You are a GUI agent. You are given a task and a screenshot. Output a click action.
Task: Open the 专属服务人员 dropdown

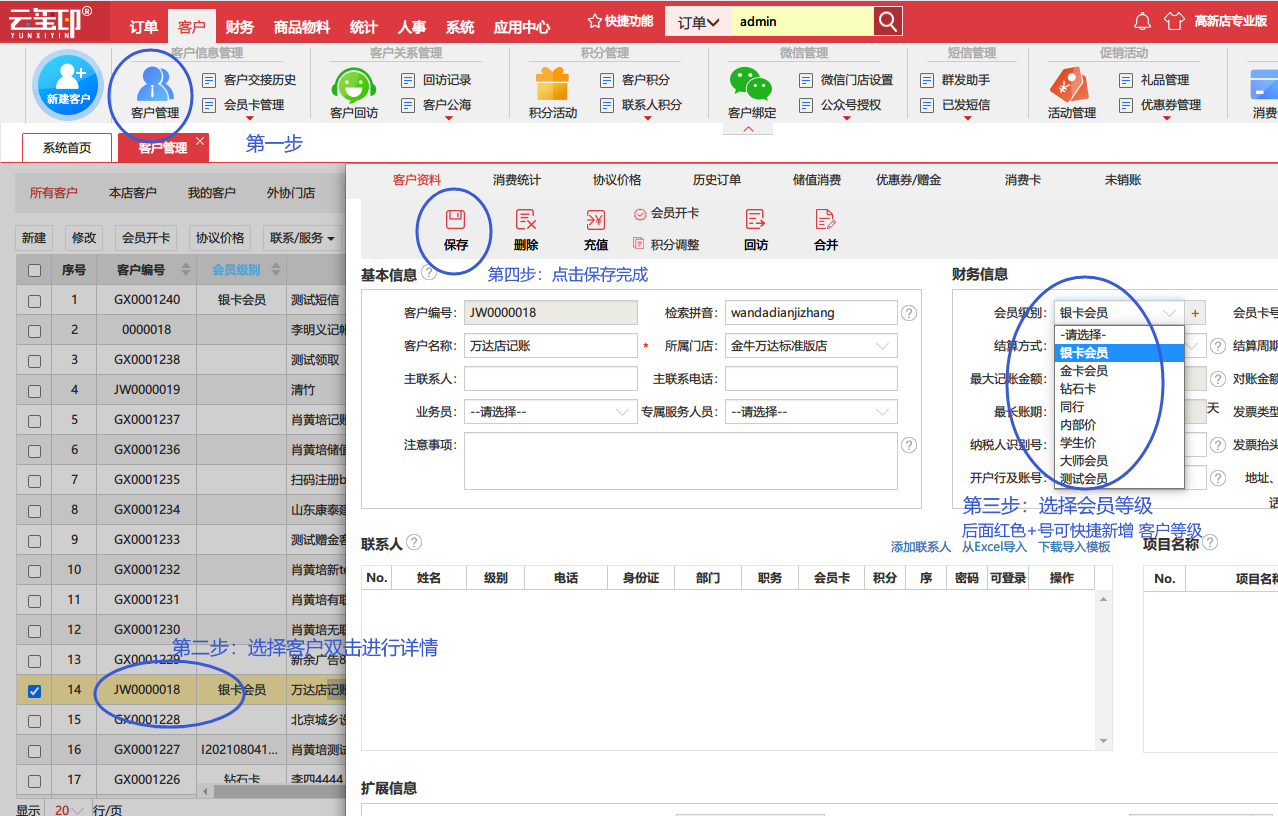[811, 412]
